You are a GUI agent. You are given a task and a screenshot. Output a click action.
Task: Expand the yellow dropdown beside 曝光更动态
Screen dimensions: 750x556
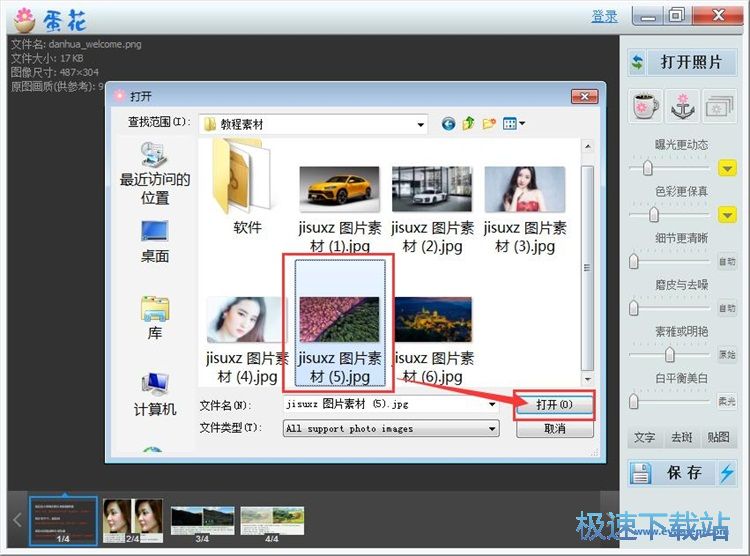pyautogui.click(x=727, y=168)
